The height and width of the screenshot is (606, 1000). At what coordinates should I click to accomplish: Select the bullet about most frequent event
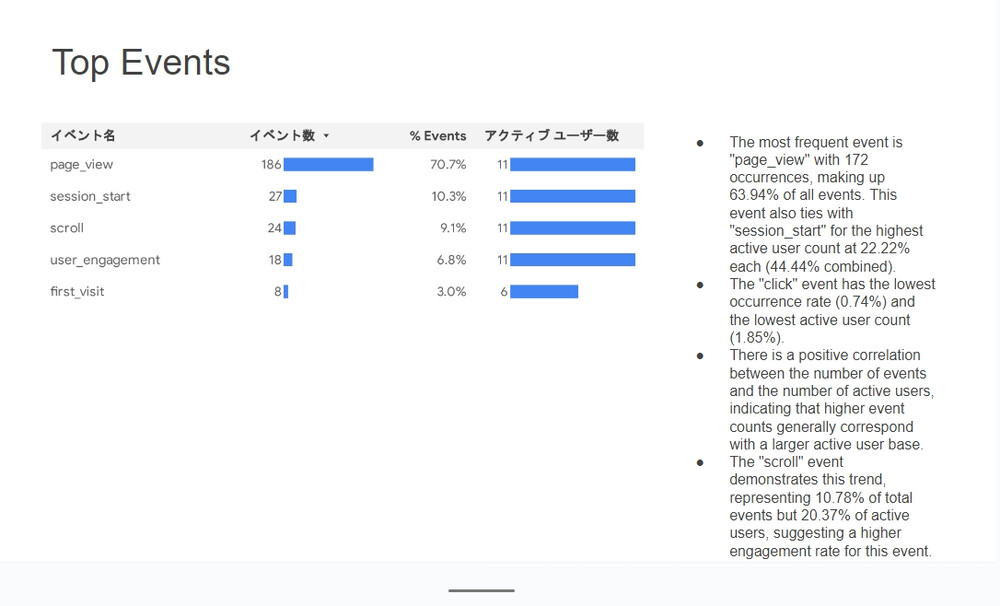pyautogui.click(x=817, y=204)
